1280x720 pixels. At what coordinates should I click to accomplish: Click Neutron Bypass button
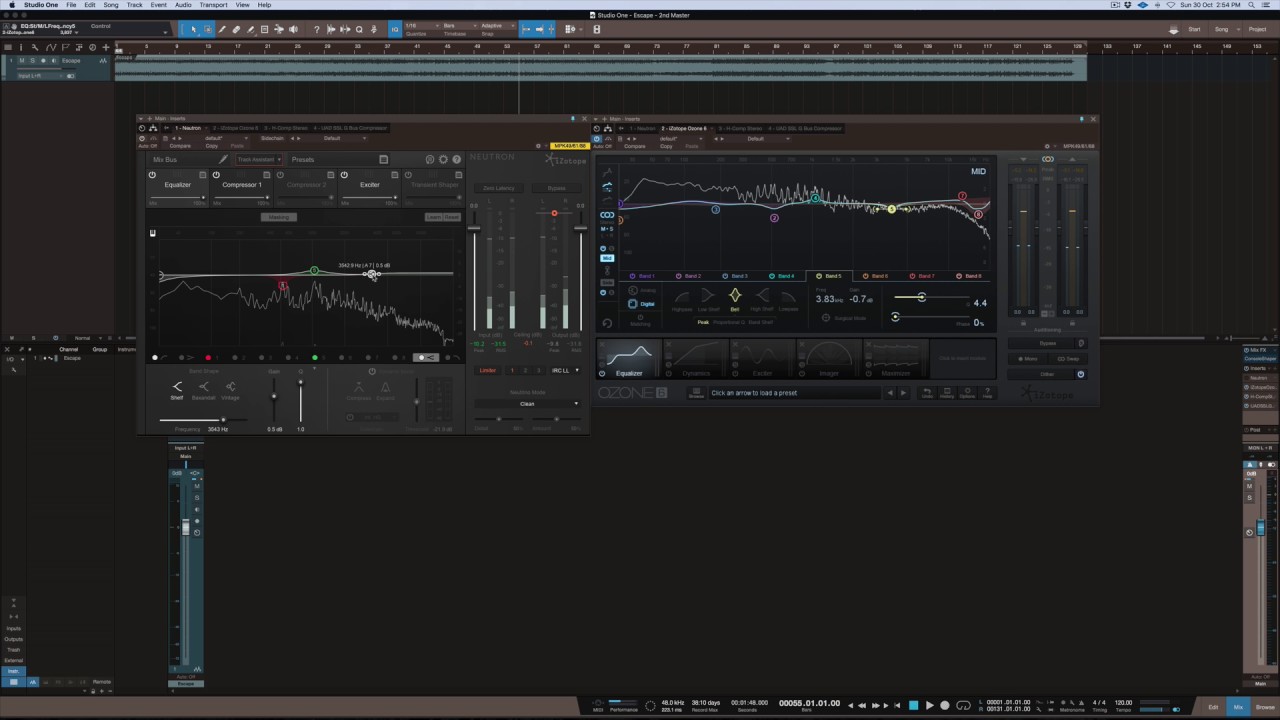tap(556, 188)
